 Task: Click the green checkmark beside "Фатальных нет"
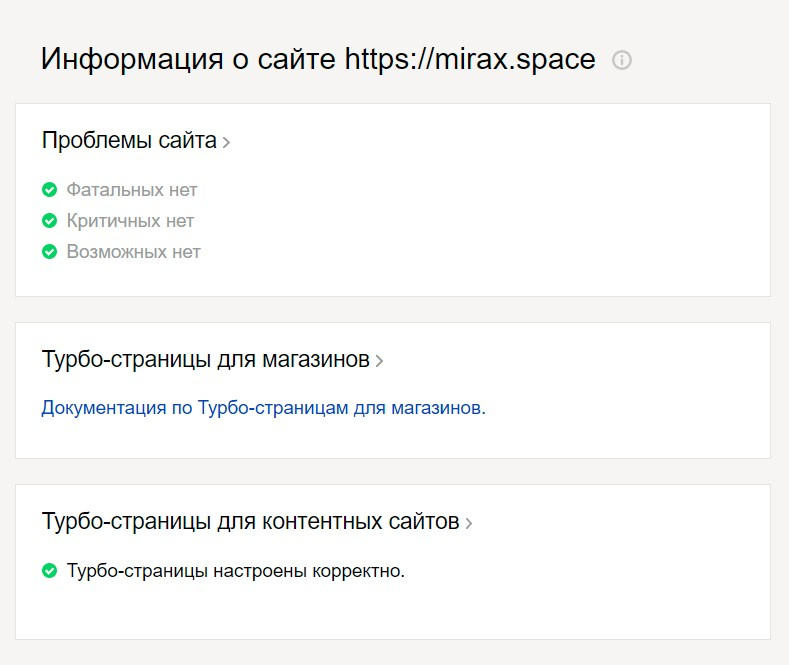point(49,190)
